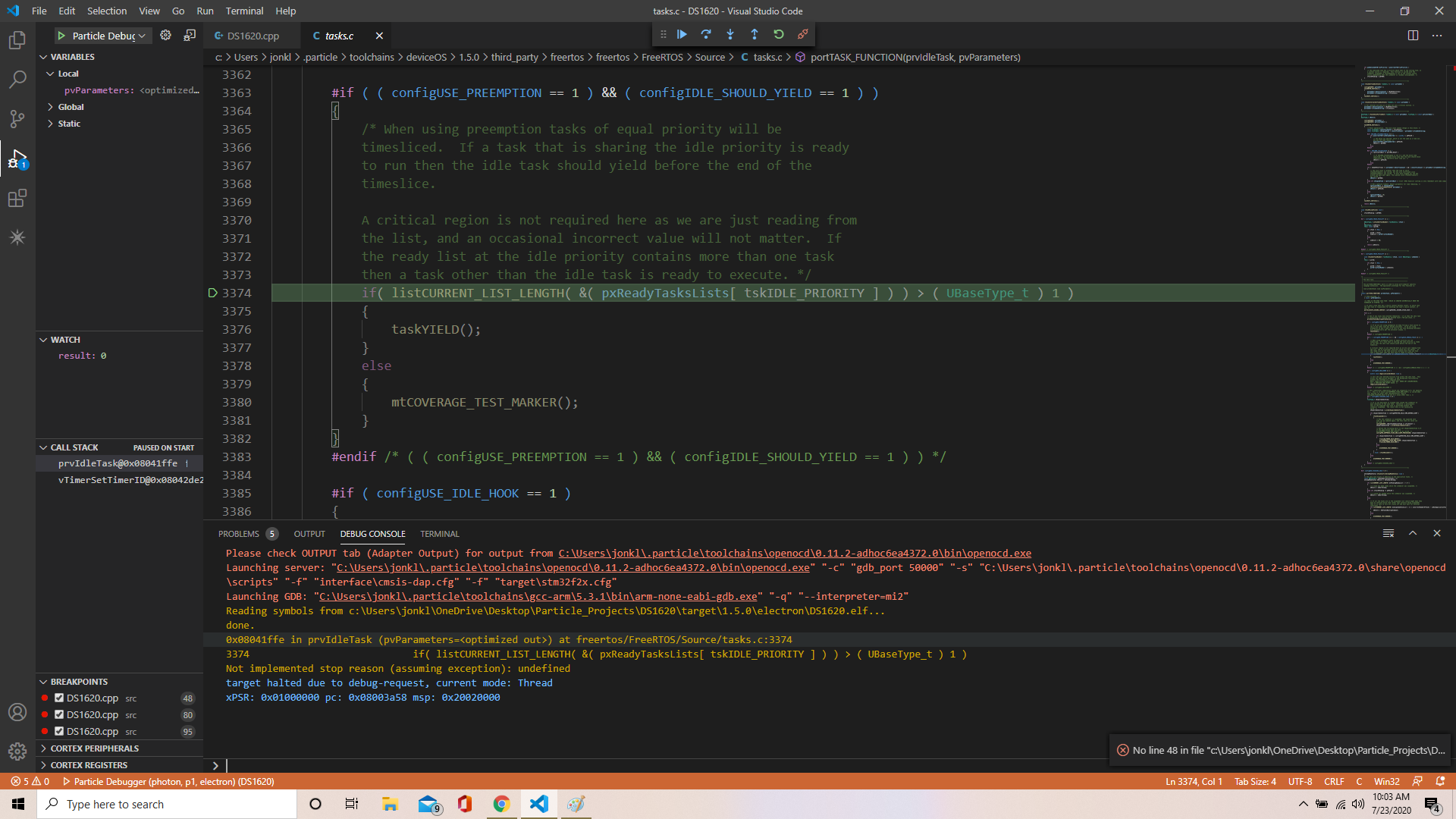1456x819 pixels.
Task: Click the Split Editor icon
Action: click(x=1413, y=36)
